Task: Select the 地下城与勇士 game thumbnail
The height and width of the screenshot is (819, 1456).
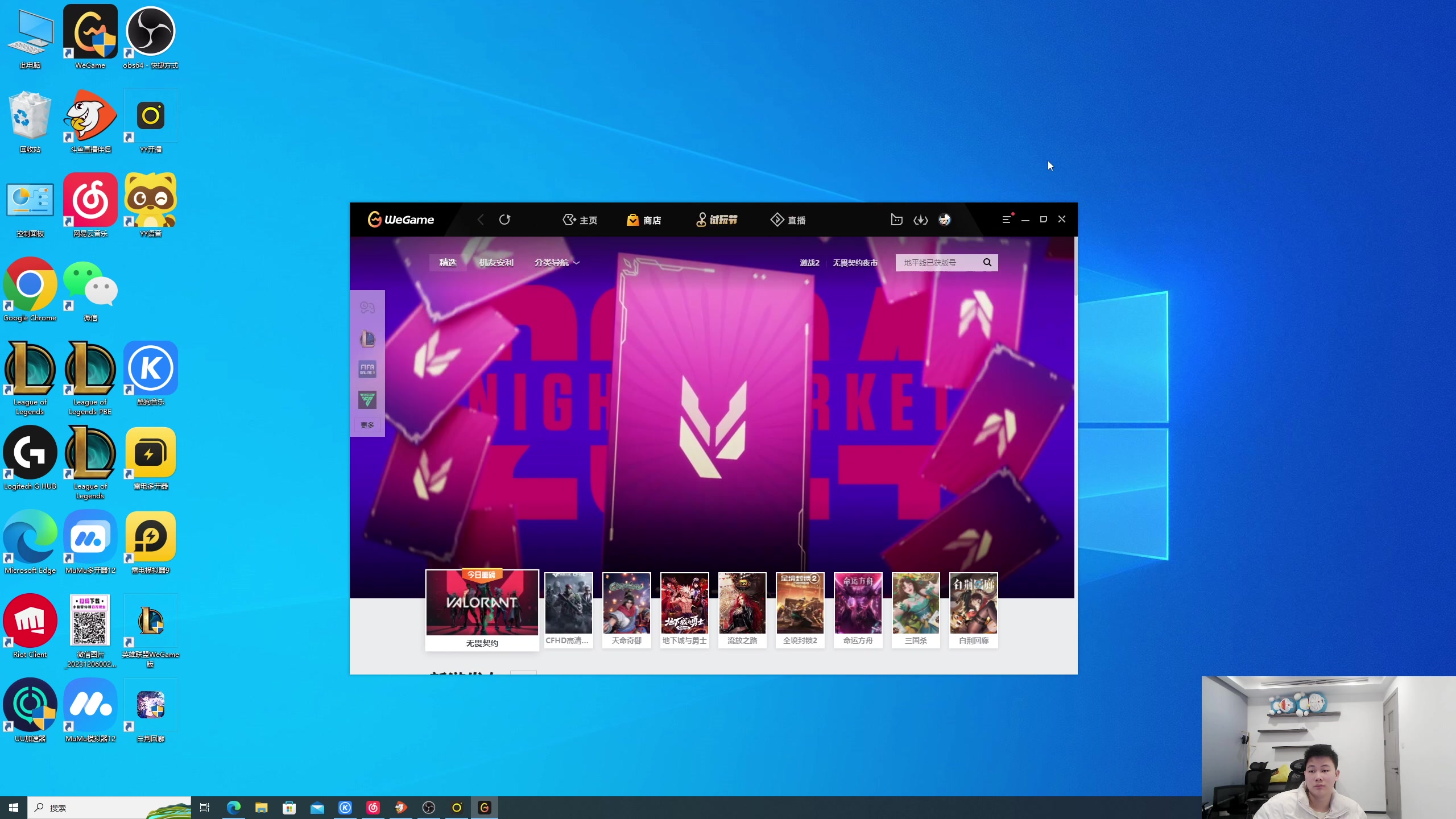Action: click(684, 610)
